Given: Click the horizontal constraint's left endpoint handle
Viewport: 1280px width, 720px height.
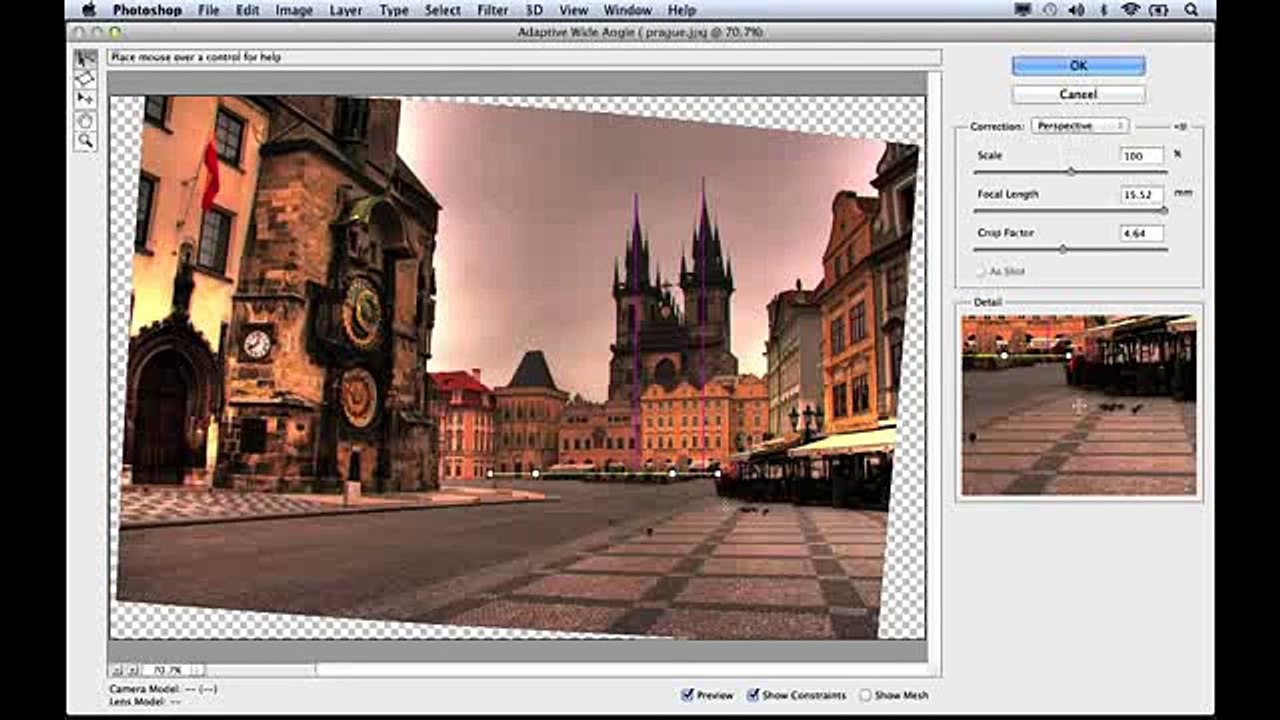Looking at the screenshot, I should (490, 474).
